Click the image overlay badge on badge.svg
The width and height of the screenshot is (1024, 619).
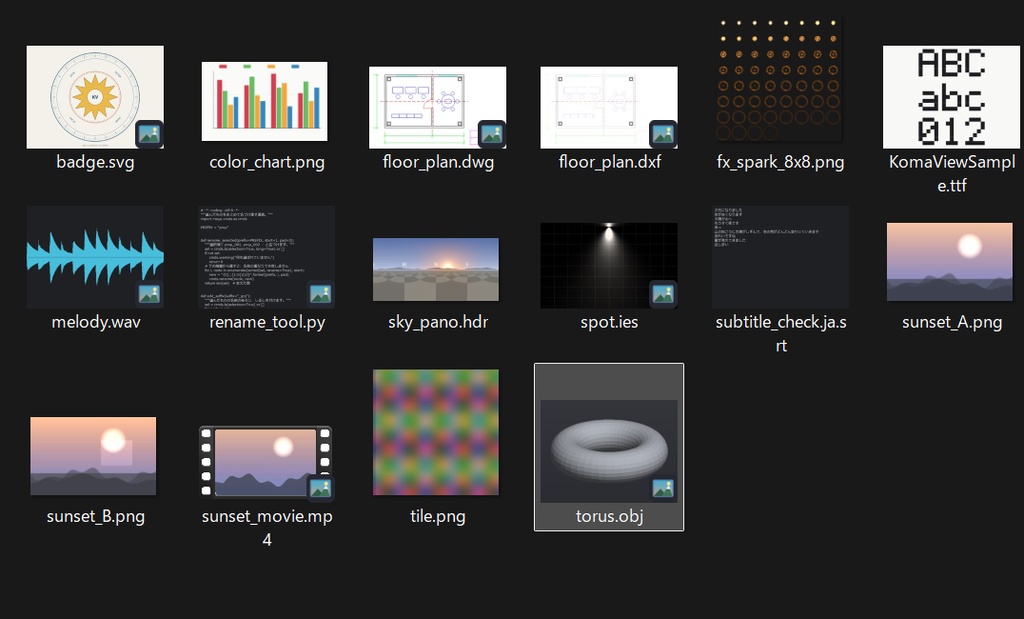(x=149, y=135)
